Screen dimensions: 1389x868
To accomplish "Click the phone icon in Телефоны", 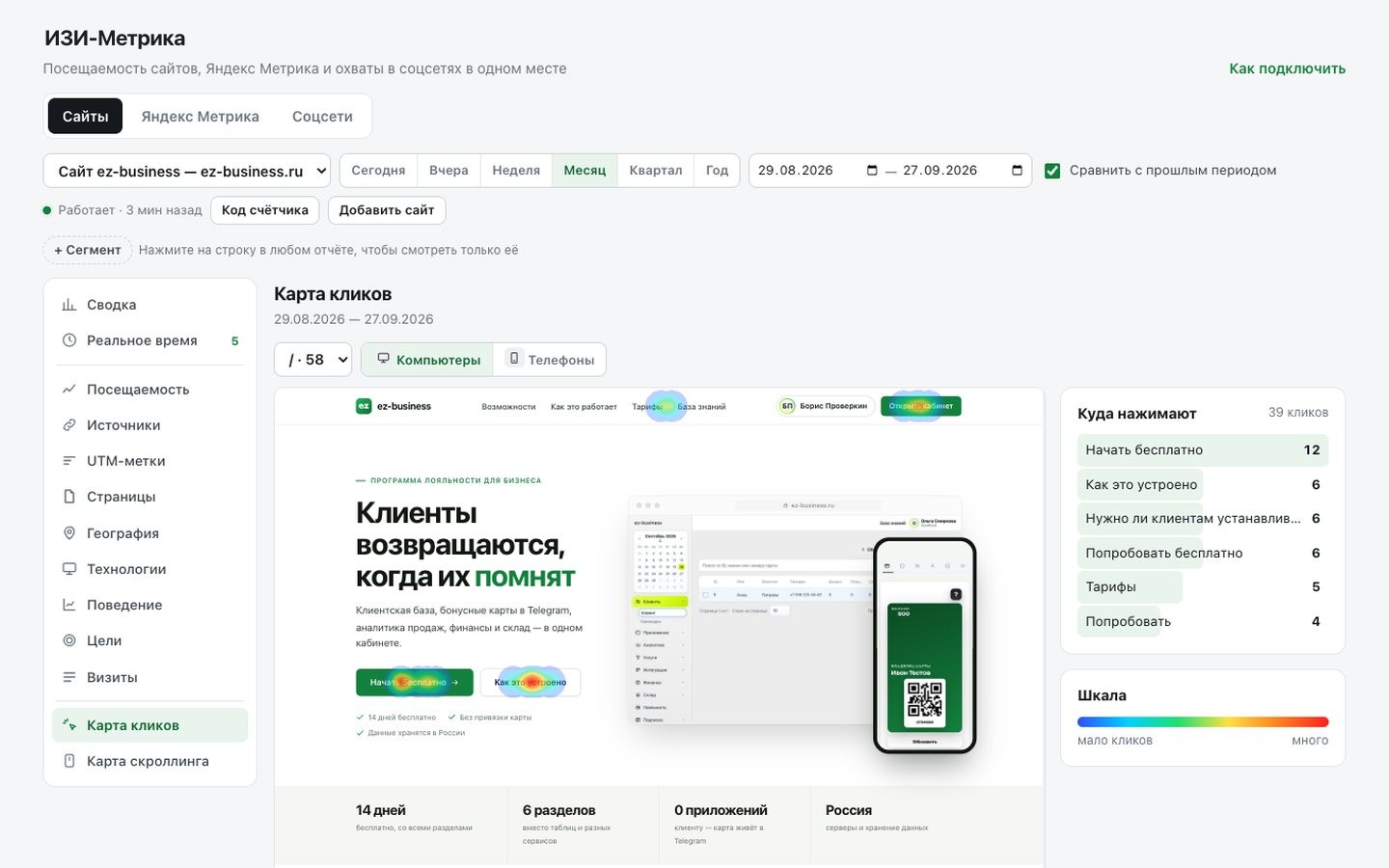I will (514, 359).
